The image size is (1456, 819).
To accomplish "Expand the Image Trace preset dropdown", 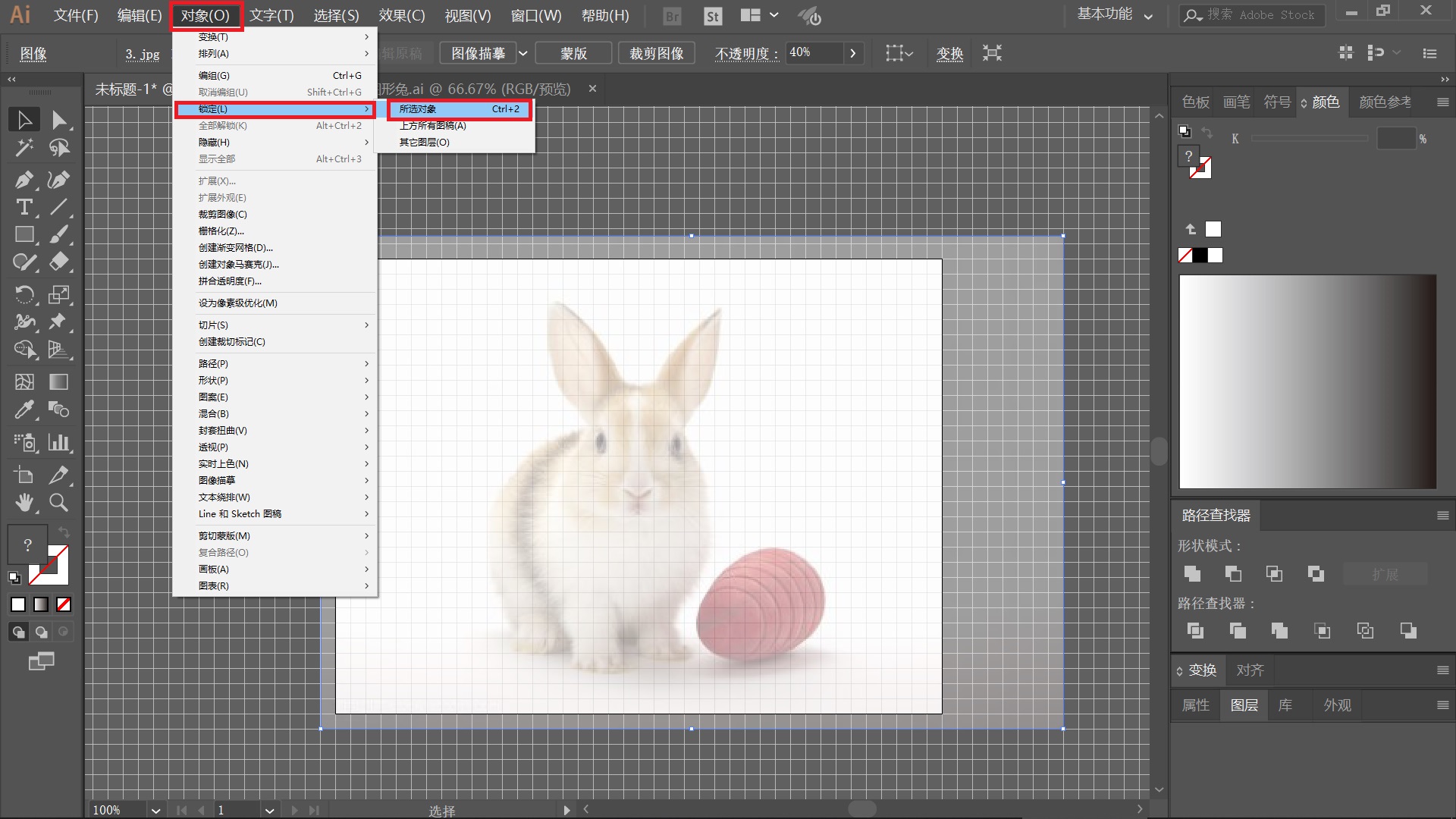I will pos(522,53).
